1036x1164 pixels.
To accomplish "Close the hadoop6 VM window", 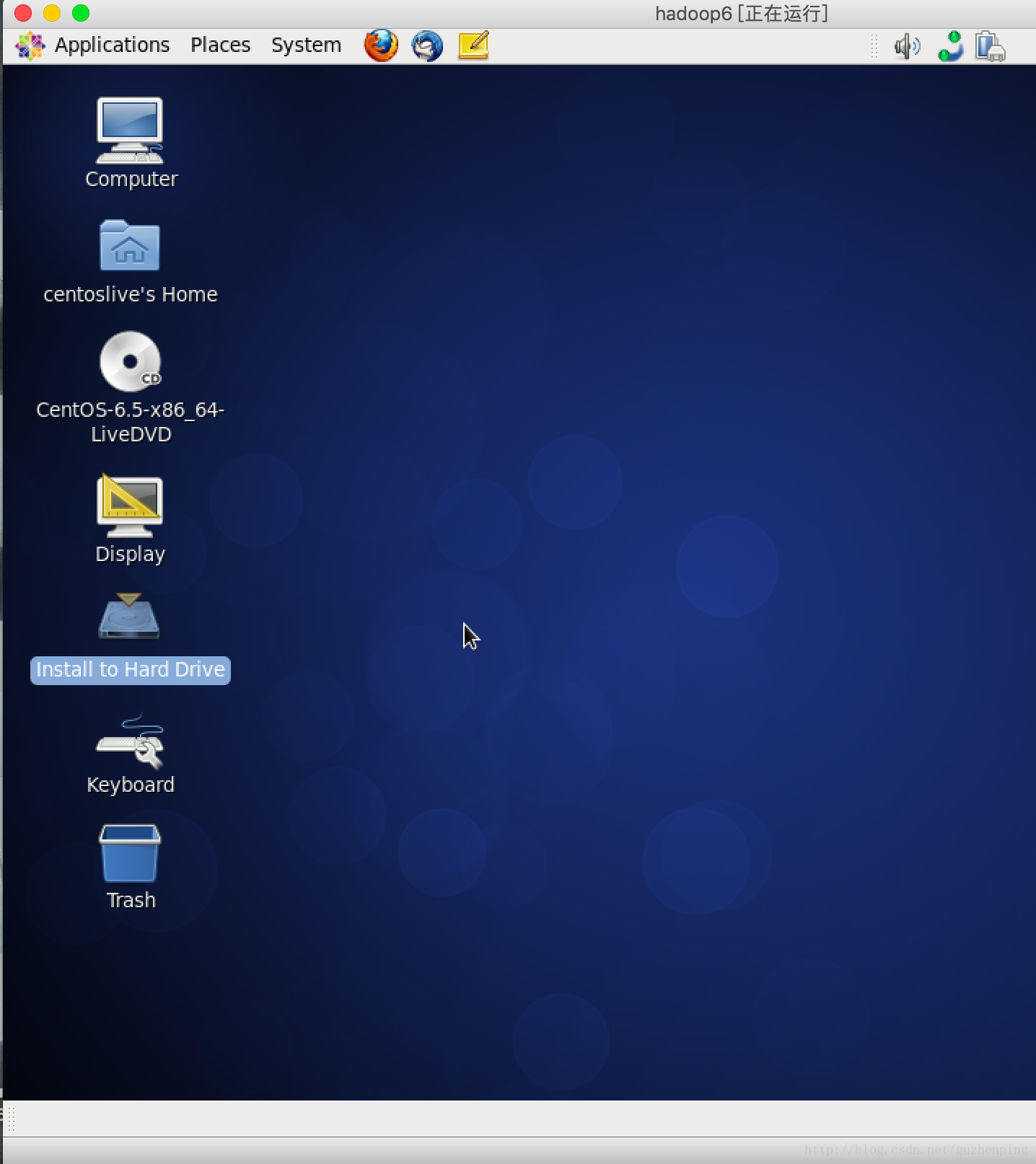I will 23,13.
